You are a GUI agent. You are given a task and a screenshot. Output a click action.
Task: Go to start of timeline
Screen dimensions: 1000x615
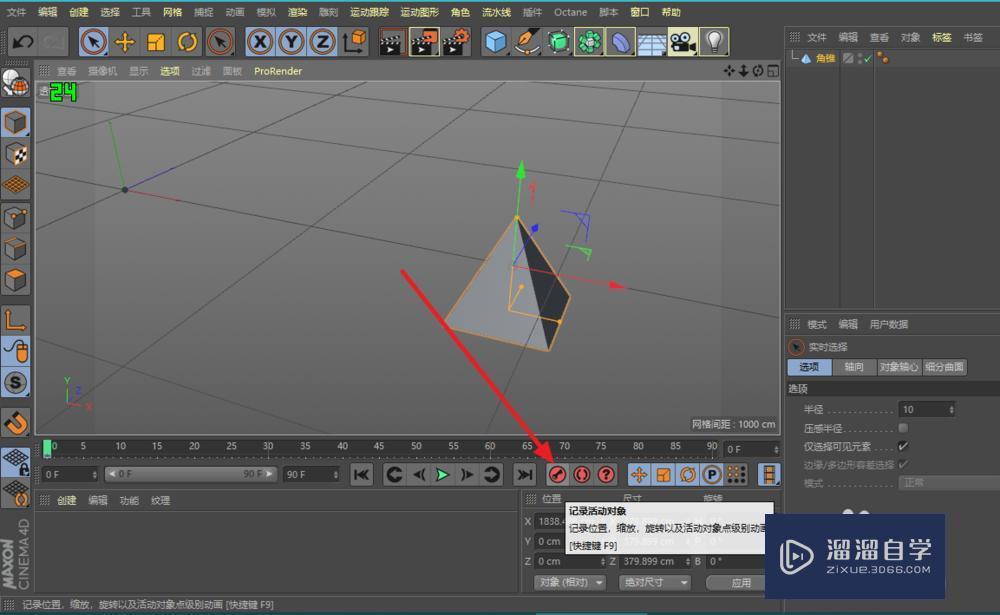[x=362, y=475]
